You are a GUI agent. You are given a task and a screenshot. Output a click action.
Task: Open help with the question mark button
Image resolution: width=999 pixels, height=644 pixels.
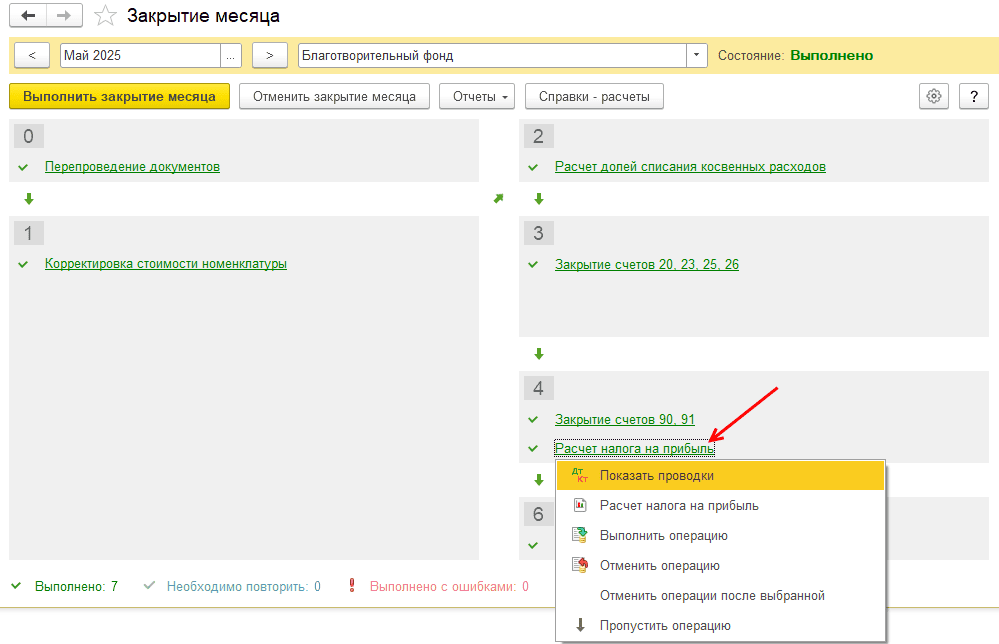[x=973, y=96]
